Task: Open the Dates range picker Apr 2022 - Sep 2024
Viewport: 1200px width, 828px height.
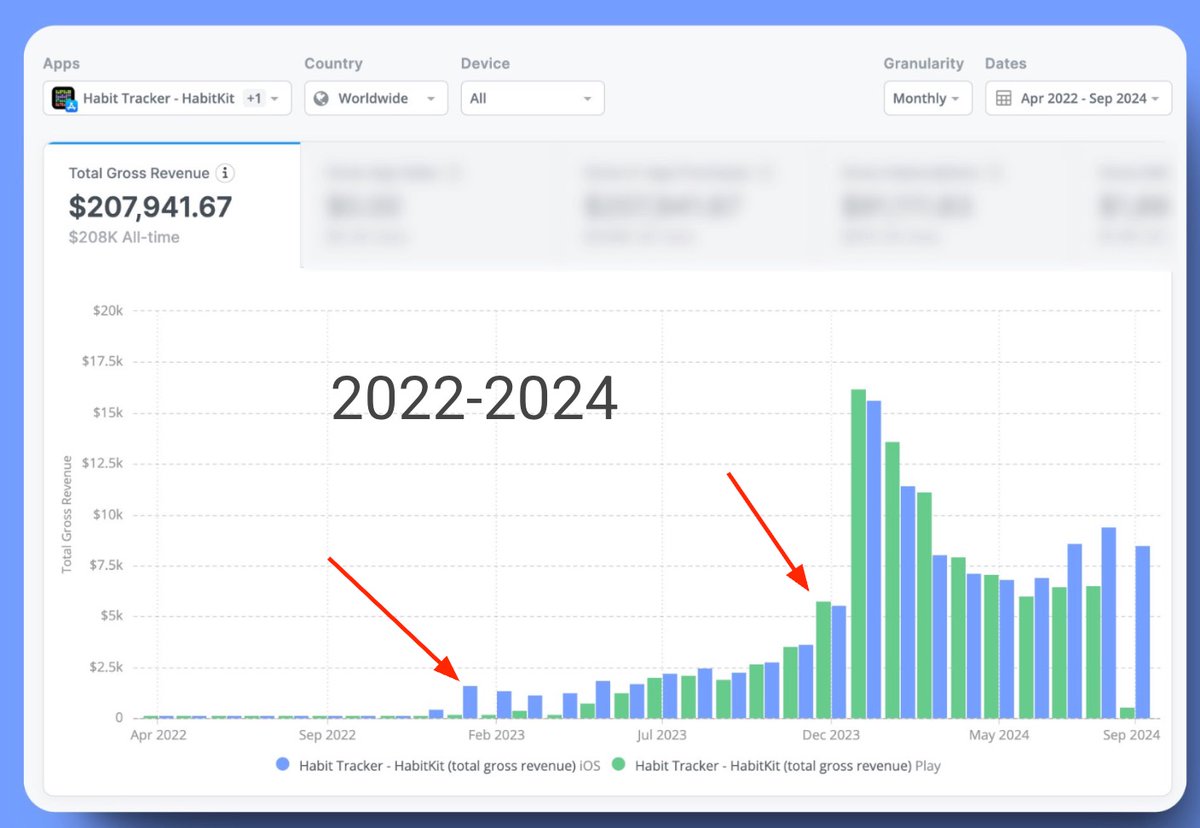Action: (1078, 98)
